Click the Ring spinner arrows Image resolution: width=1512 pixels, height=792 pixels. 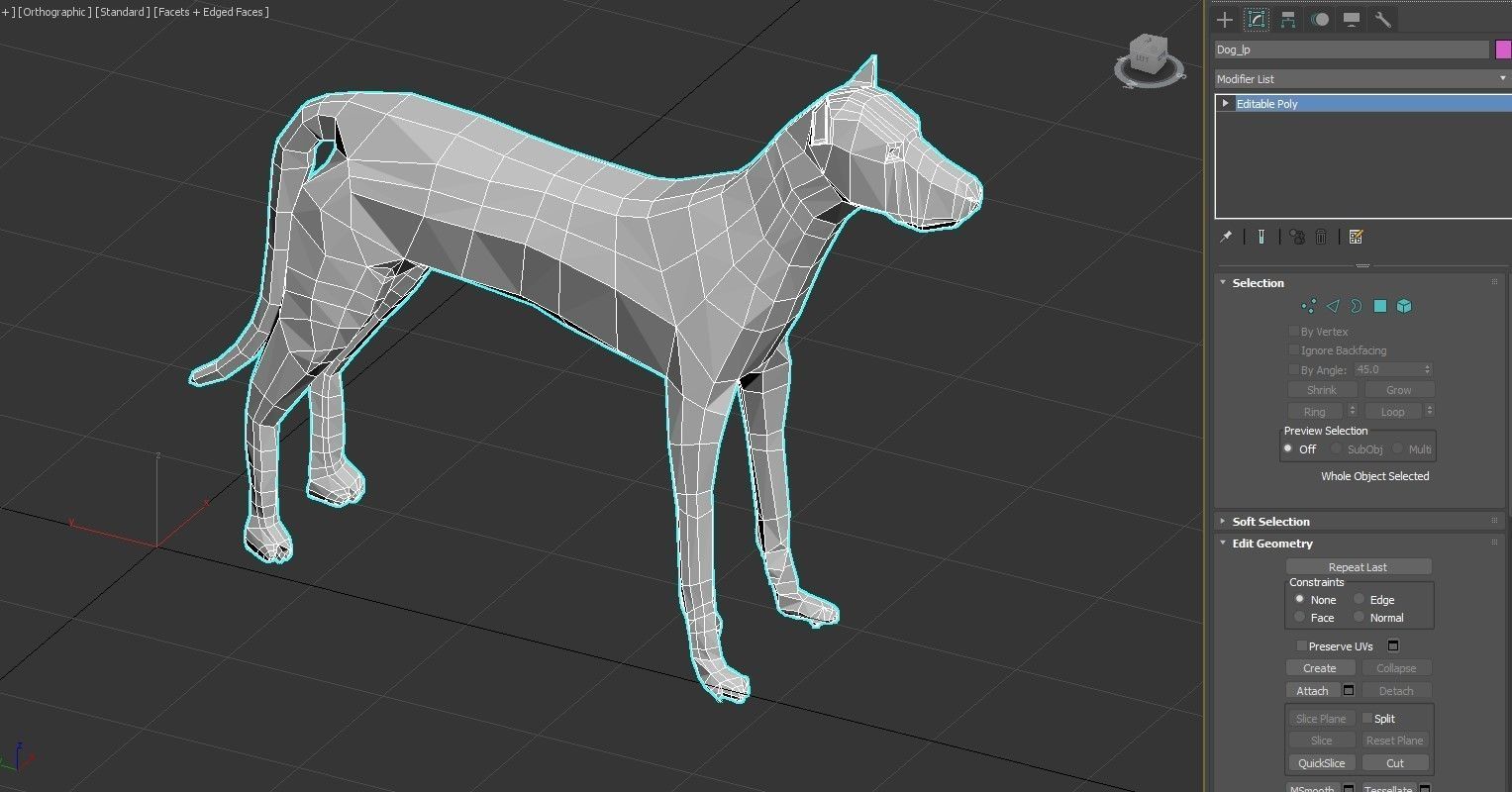point(1353,411)
